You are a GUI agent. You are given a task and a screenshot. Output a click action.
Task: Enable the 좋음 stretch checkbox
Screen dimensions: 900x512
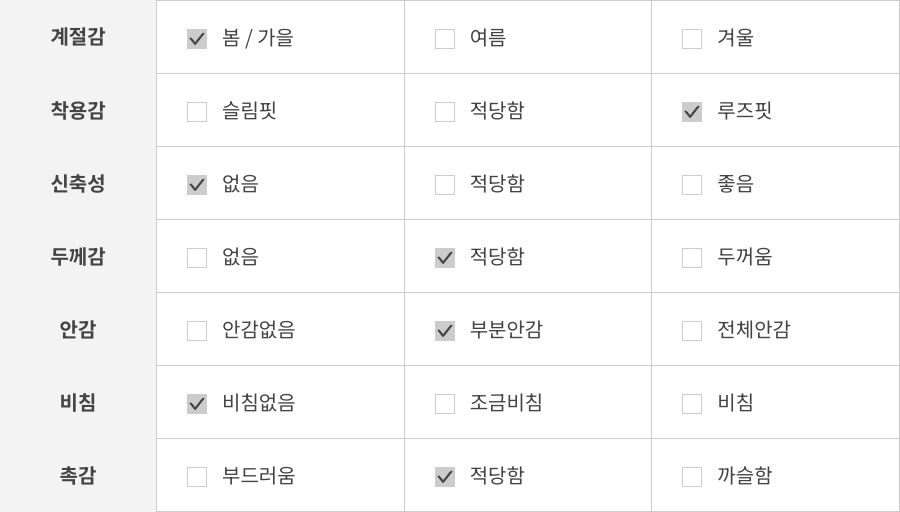click(x=692, y=185)
